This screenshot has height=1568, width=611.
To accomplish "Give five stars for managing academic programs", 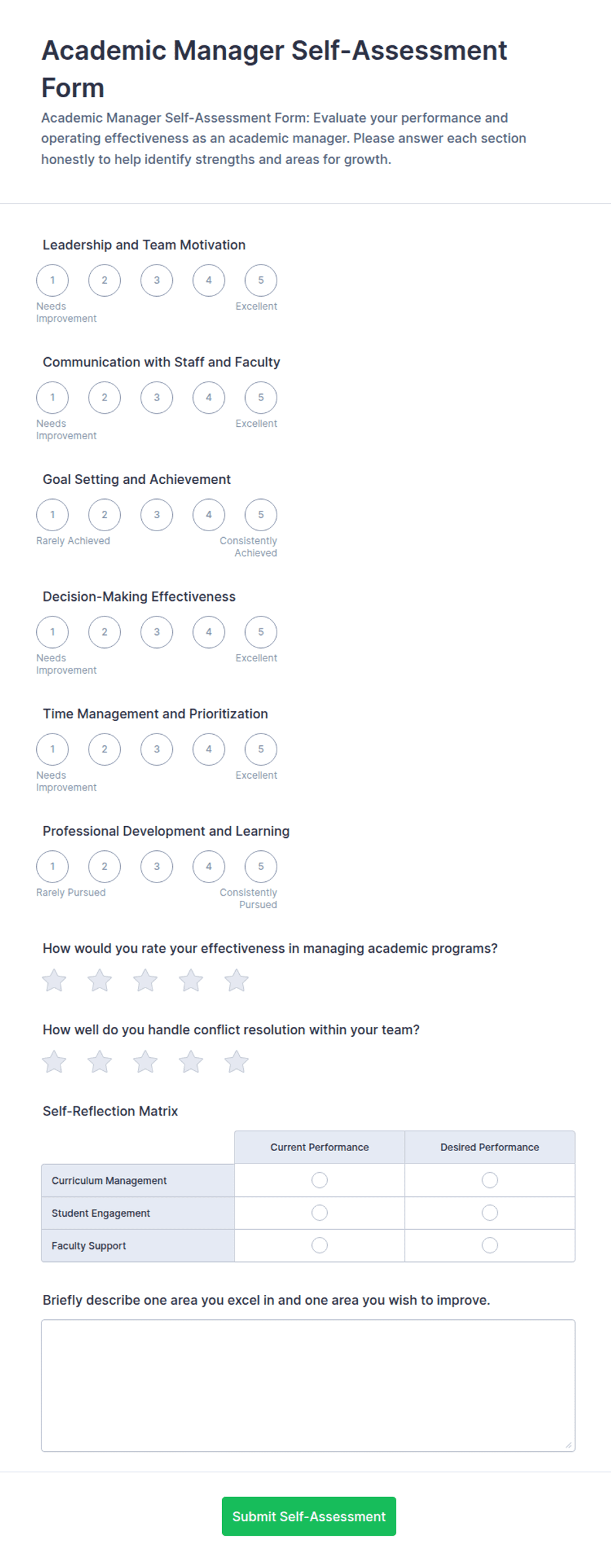I will (x=237, y=980).
